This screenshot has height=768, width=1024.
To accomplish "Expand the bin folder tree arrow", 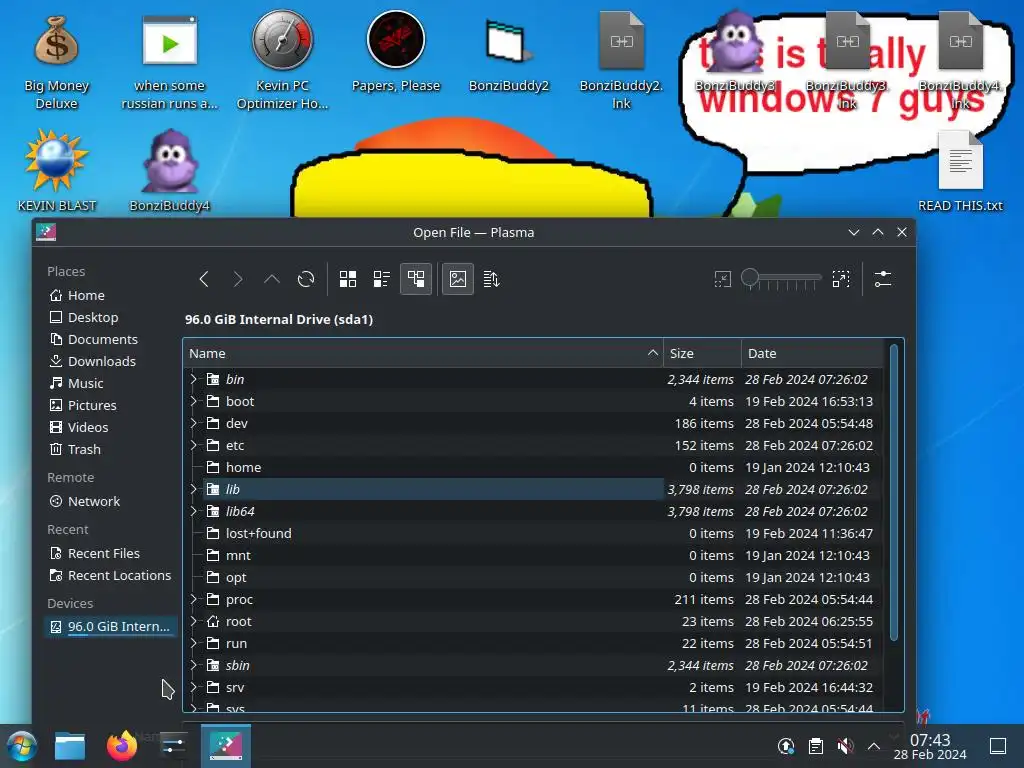I will point(193,379).
